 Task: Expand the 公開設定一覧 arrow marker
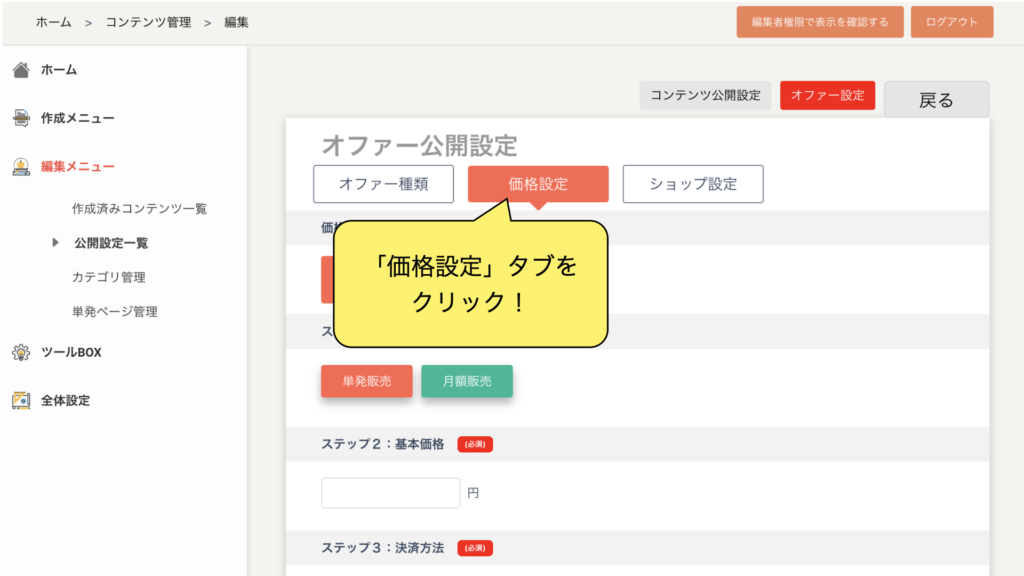55,243
